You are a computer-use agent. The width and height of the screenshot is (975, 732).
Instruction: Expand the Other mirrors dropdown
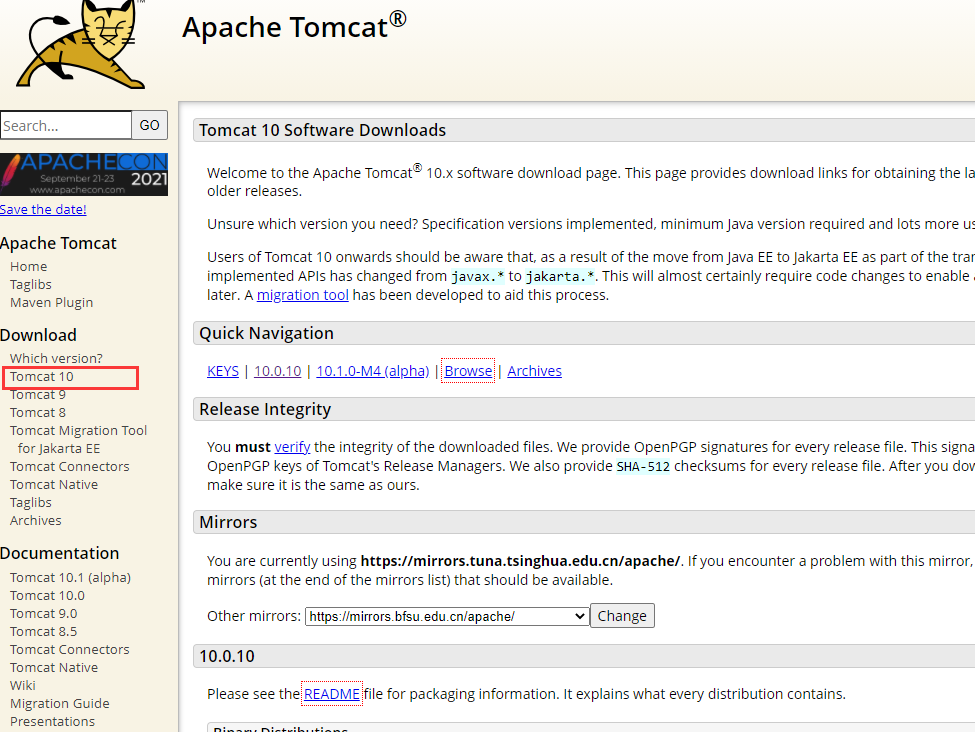[447, 616]
